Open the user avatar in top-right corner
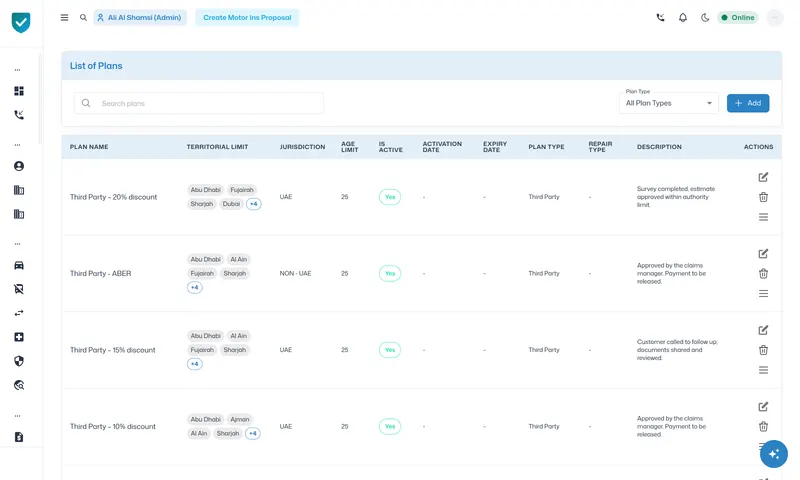800x480 pixels. click(774, 18)
